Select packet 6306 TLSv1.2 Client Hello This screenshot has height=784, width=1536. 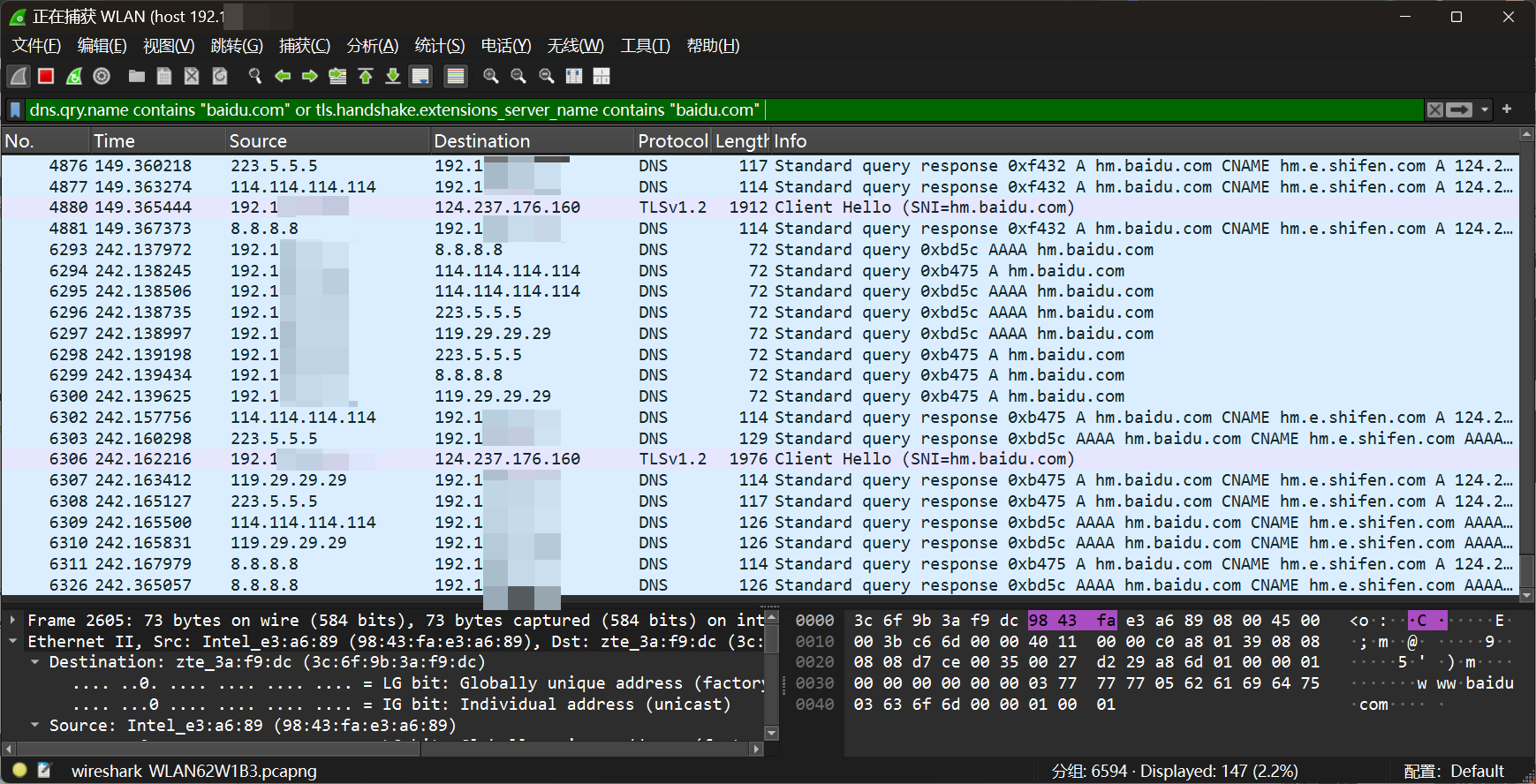[x=760, y=459]
